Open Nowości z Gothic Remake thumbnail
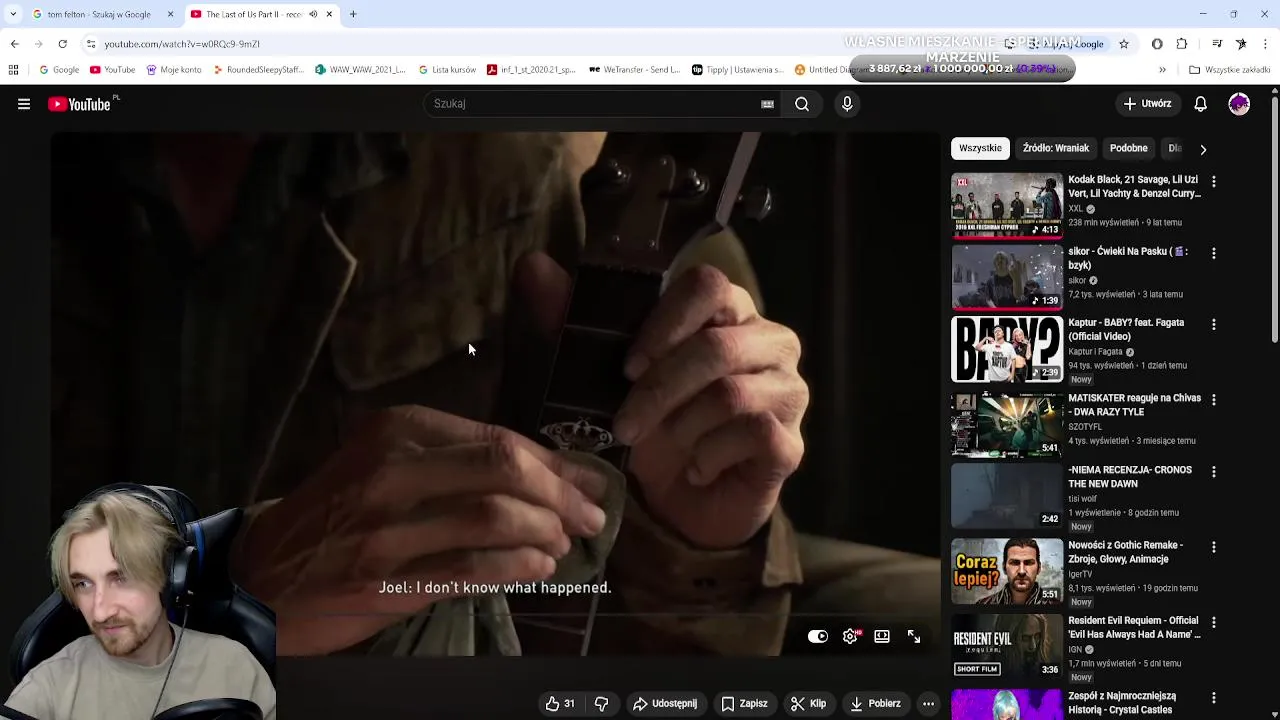This screenshot has height=720, width=1280. (1007, 571)
